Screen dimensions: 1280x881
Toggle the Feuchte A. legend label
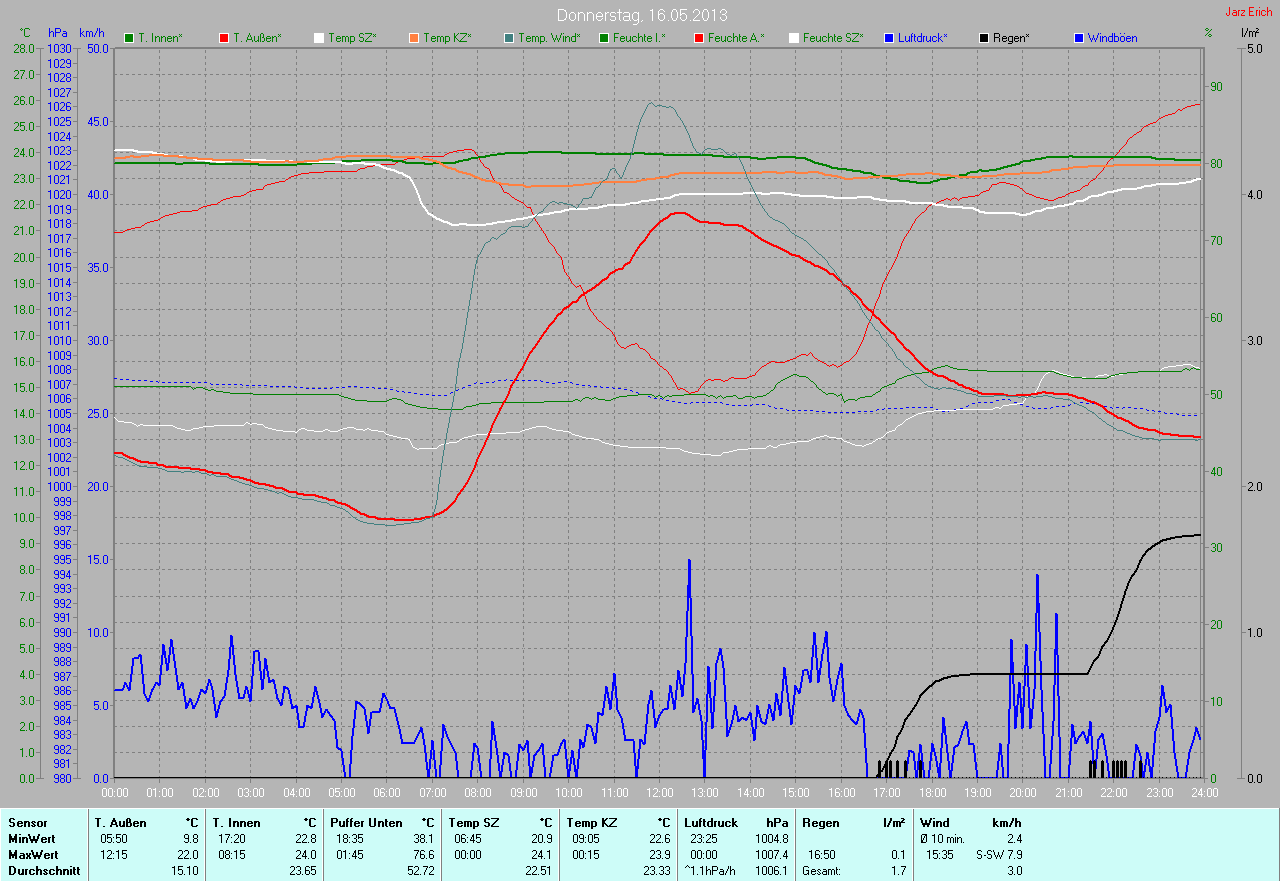click(x=735, y=38)
